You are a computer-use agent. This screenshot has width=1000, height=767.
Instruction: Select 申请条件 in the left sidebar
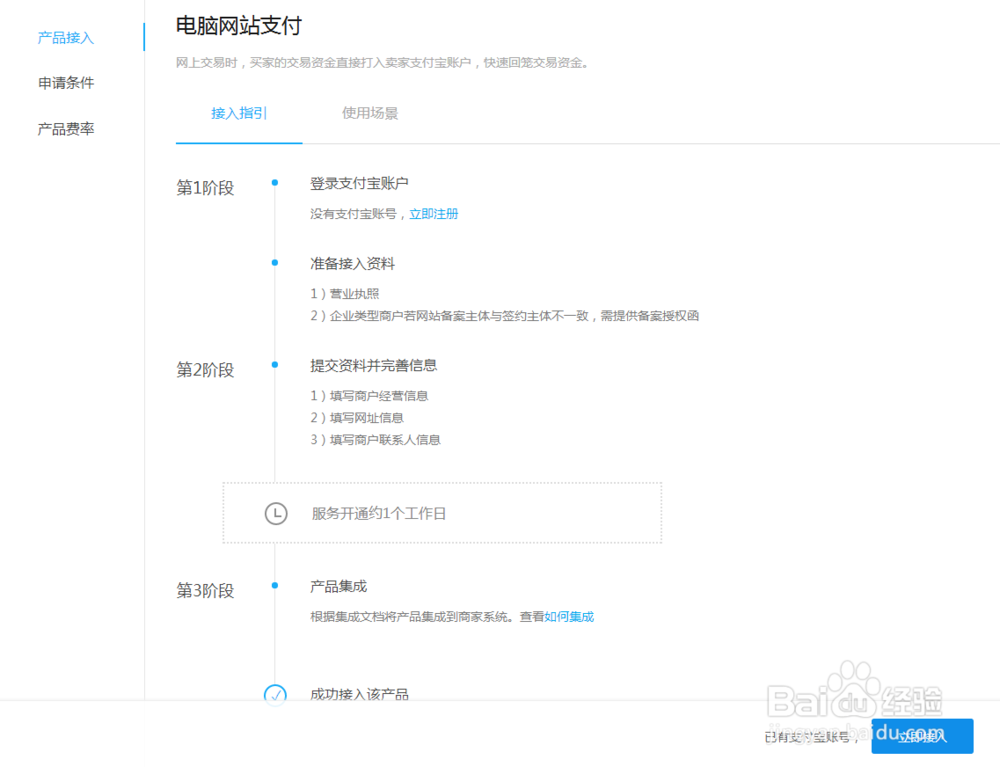click(65, 83)
